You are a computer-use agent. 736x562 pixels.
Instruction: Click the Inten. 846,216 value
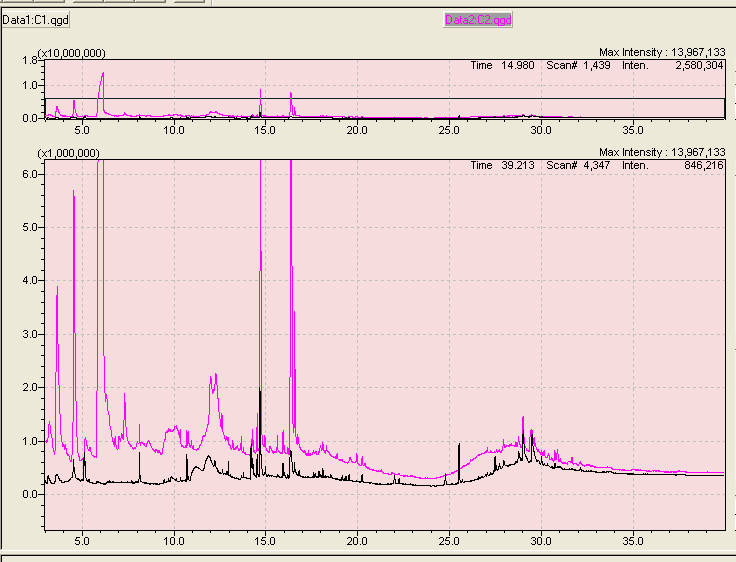coord(698,165)
